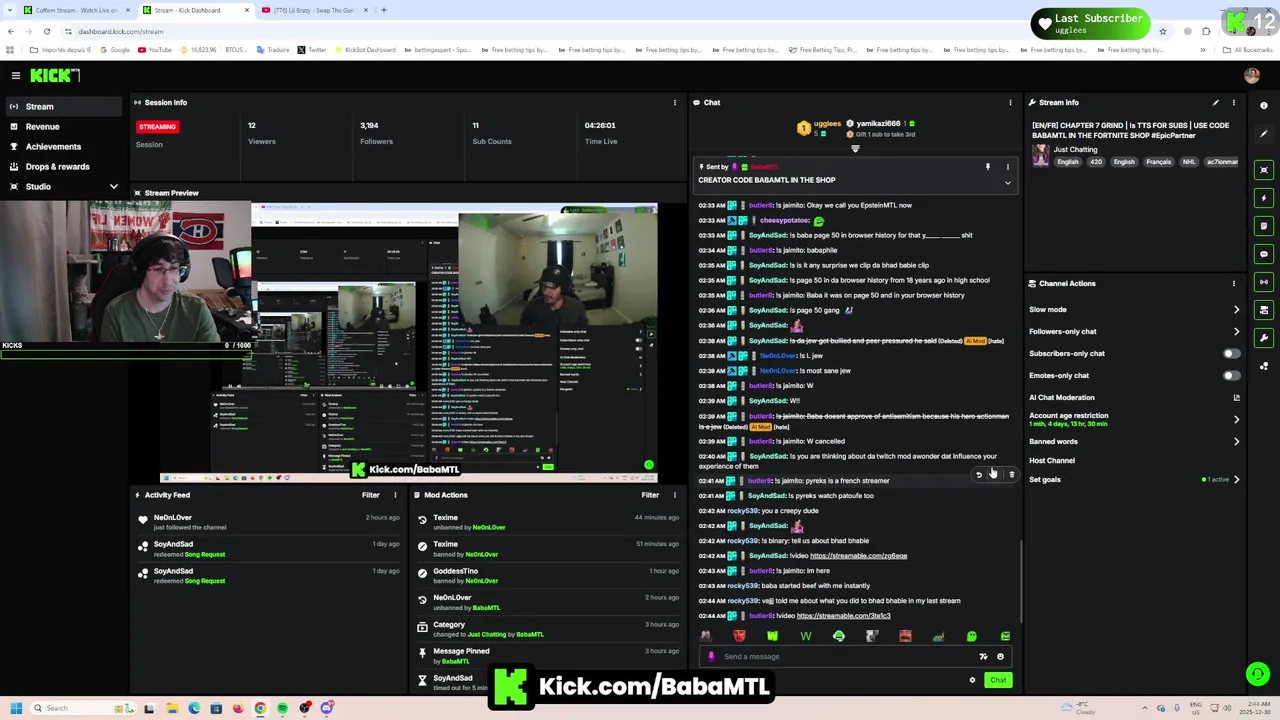Open Windows Start menu
The width and height of the screenshot is (1280, 720).
16,708
